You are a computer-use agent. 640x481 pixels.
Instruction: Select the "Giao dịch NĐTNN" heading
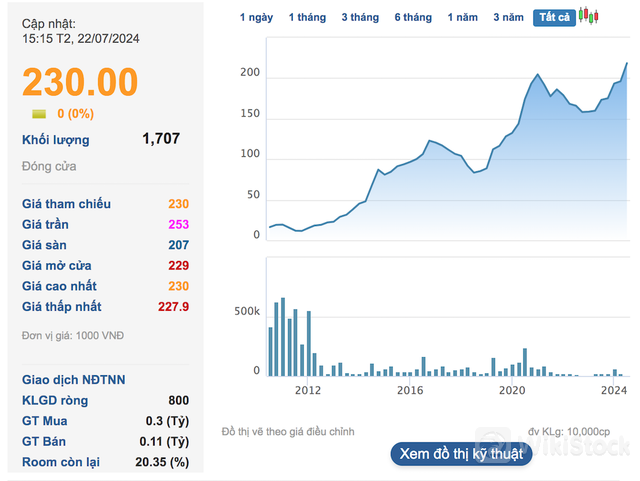(74, 379)
